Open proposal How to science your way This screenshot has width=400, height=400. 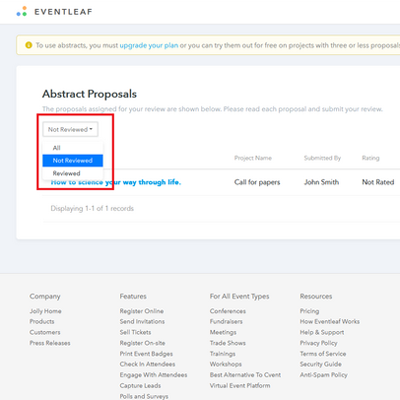[116, 182]
